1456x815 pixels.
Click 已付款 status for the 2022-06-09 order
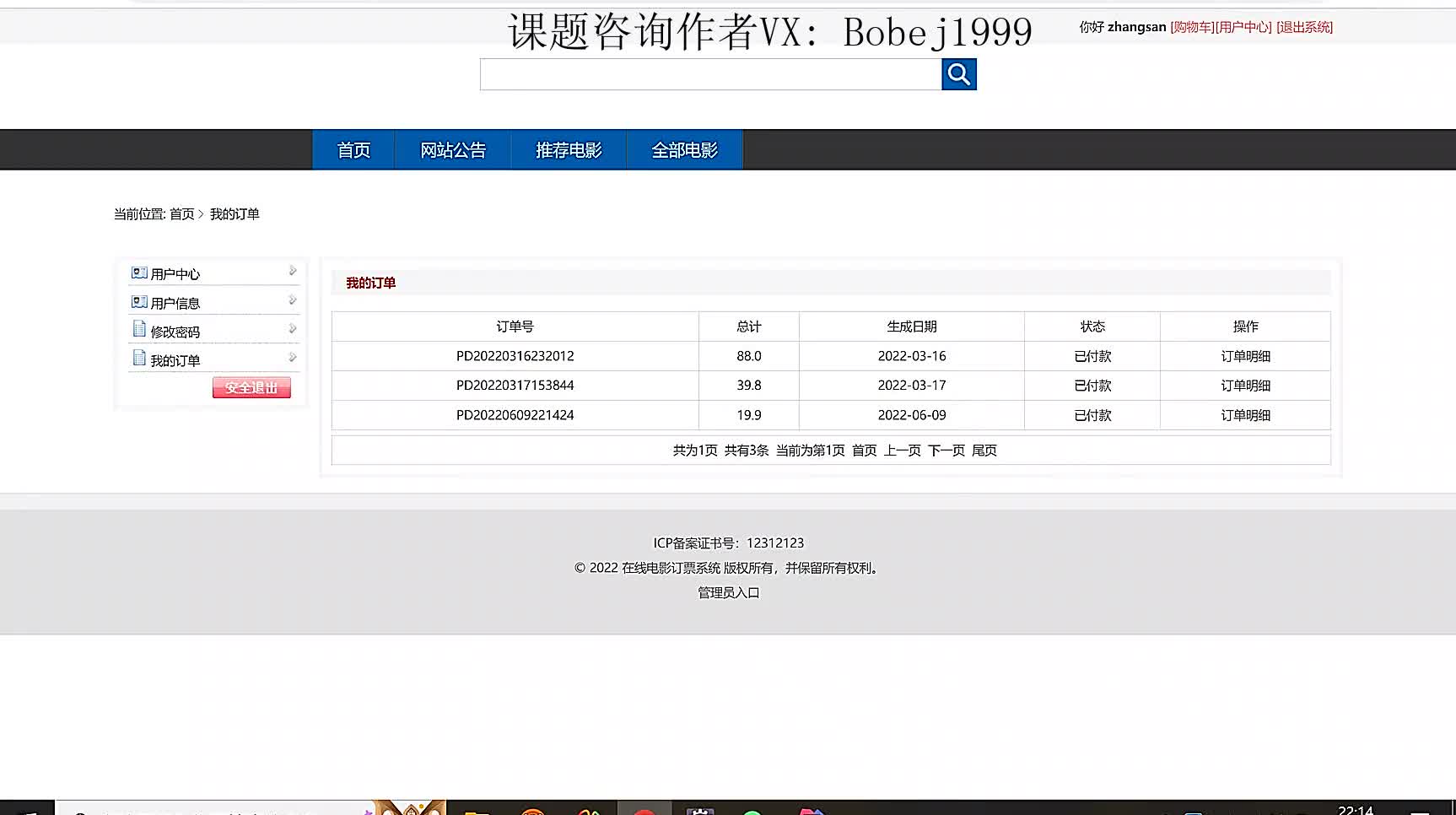click(1092, 415)
